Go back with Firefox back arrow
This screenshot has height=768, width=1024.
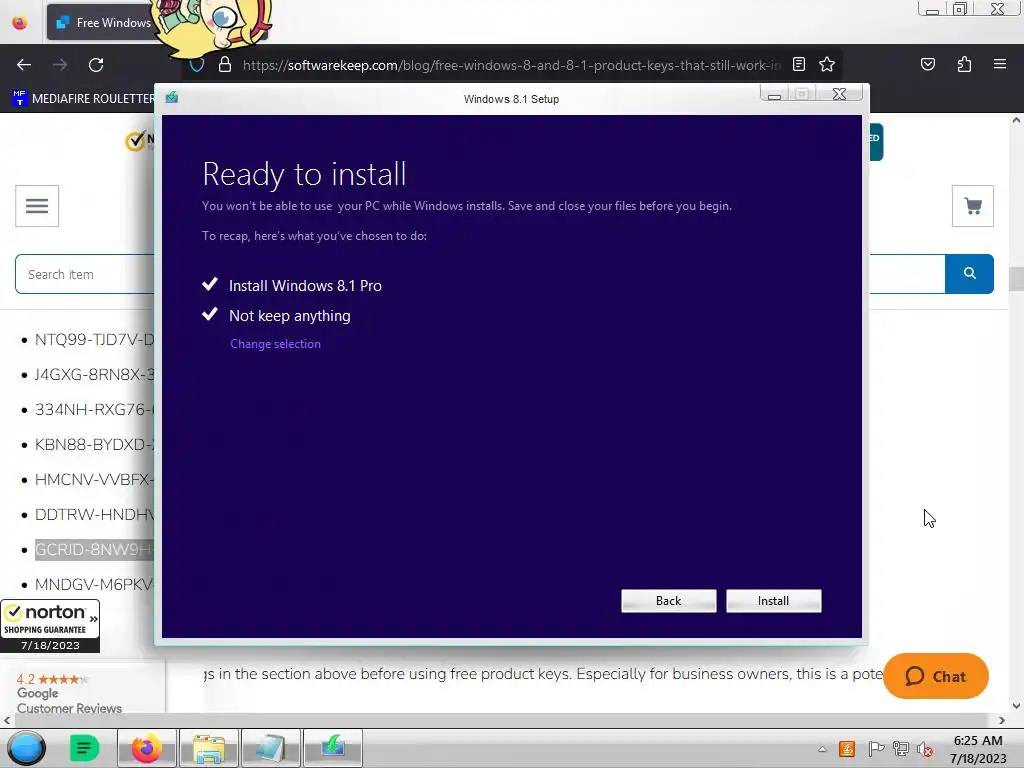click(x=24, y=65)
